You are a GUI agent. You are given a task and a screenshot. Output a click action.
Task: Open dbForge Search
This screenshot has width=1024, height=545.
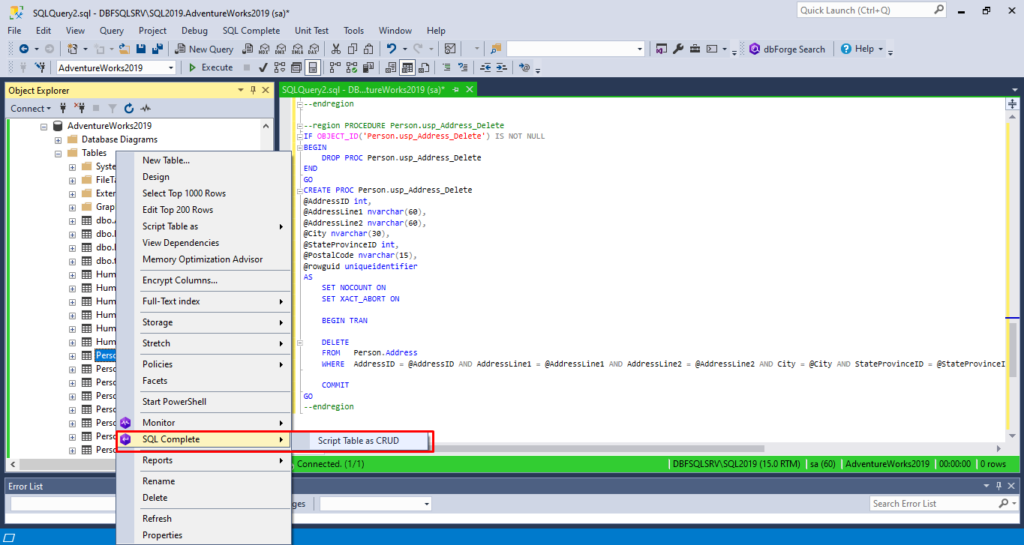[x=788, y=49]
